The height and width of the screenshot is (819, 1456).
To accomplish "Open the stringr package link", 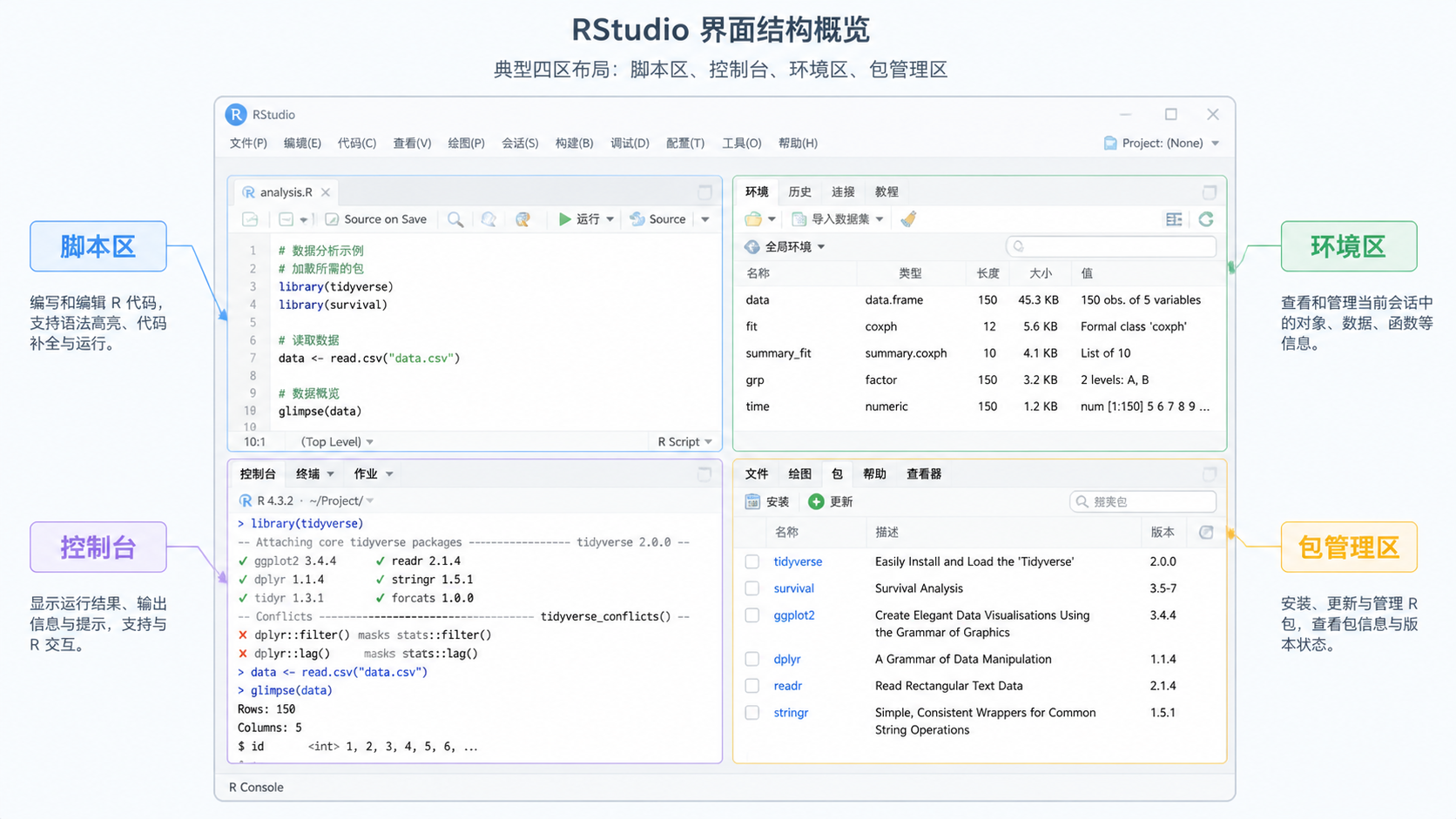I will point(791,713).
